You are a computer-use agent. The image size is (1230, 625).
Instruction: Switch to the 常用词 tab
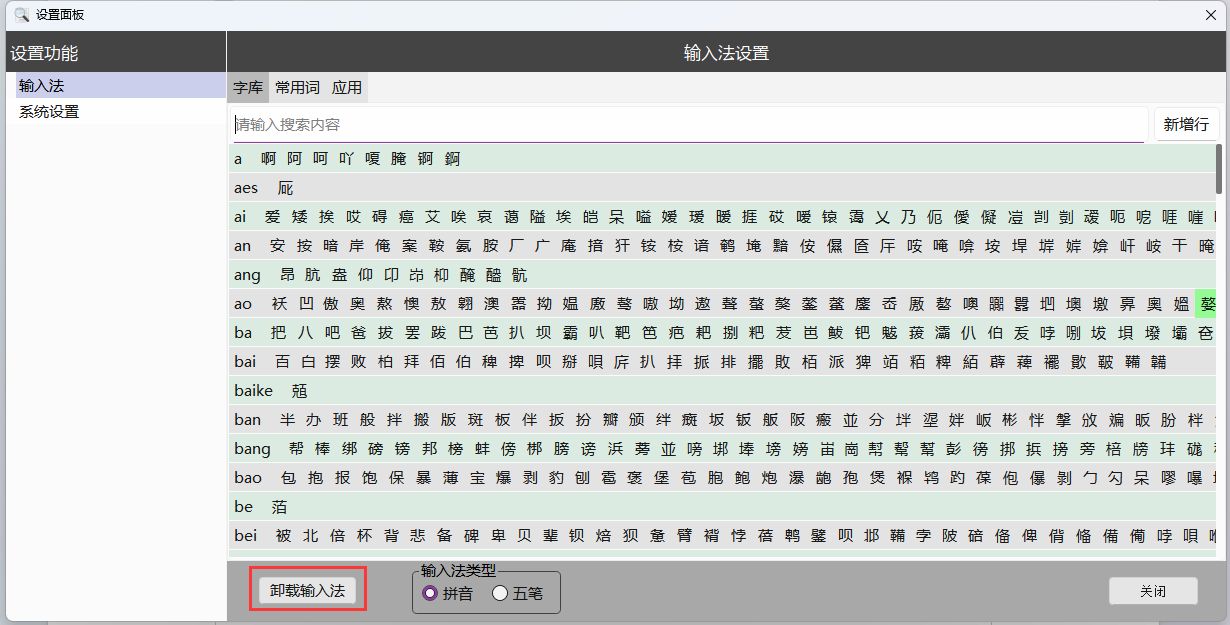(x=297, y=88)
